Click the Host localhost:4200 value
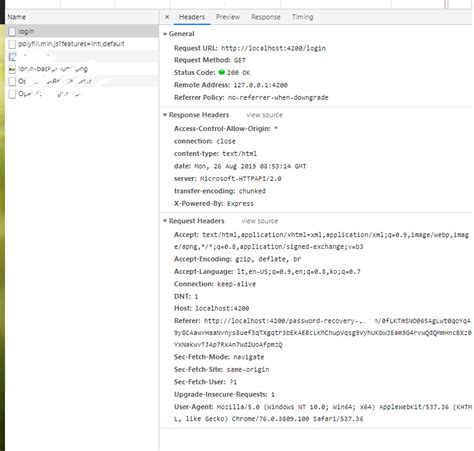474x451 pixels. [x=222, y=309]
